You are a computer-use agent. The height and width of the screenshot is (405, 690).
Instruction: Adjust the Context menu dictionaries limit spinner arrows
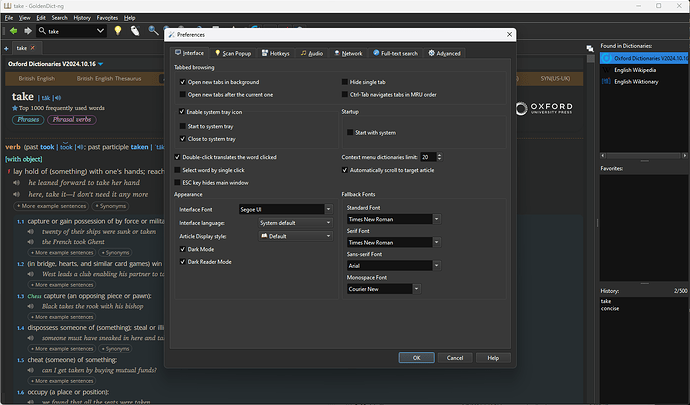click(439, 157)
